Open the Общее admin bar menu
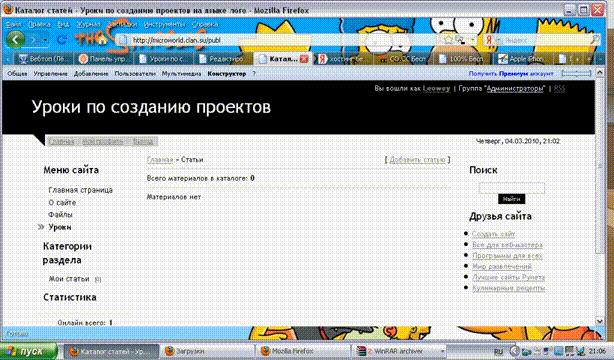 (17, 74)
